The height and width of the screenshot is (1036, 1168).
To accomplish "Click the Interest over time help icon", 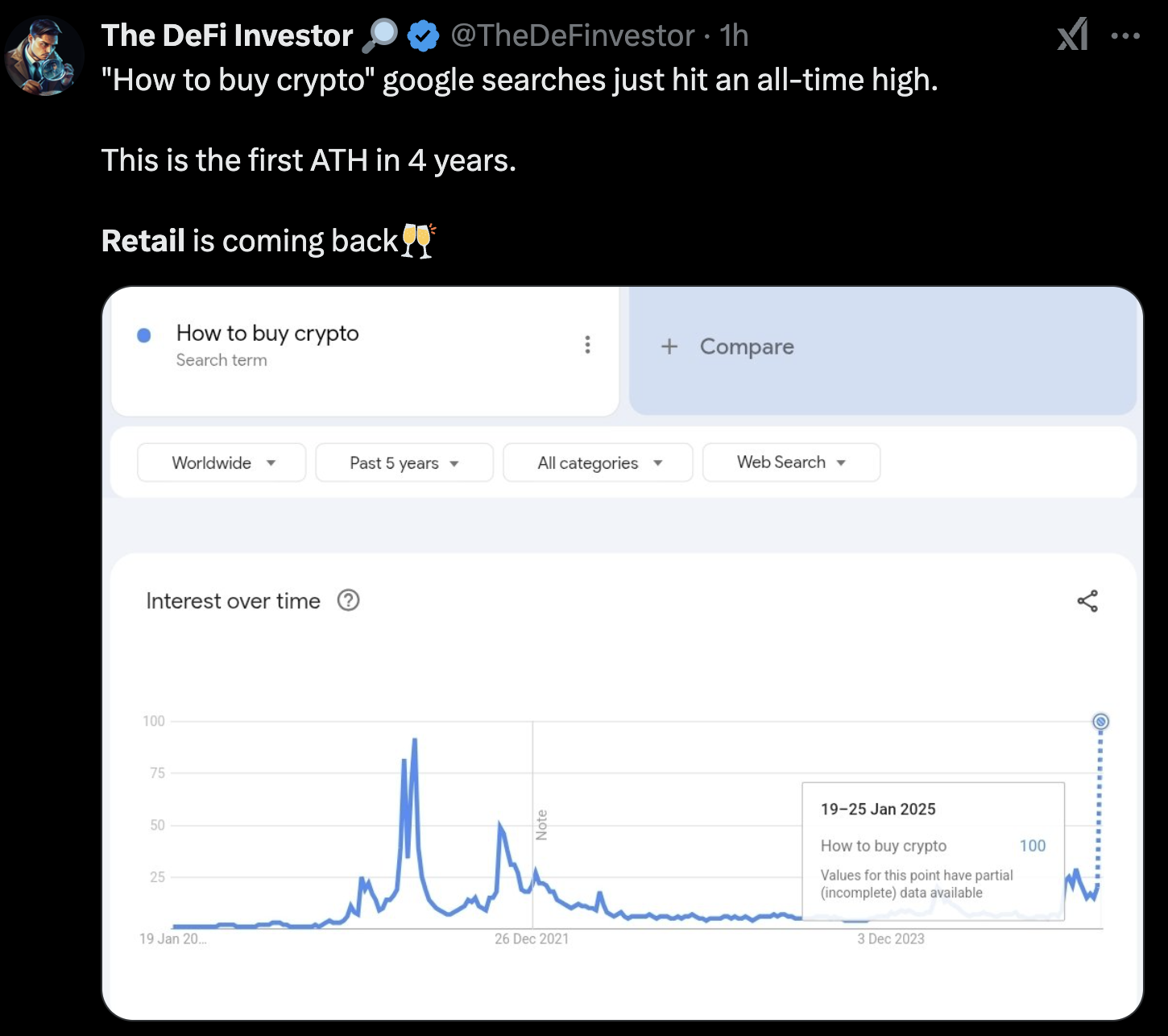I will (348, 600).
